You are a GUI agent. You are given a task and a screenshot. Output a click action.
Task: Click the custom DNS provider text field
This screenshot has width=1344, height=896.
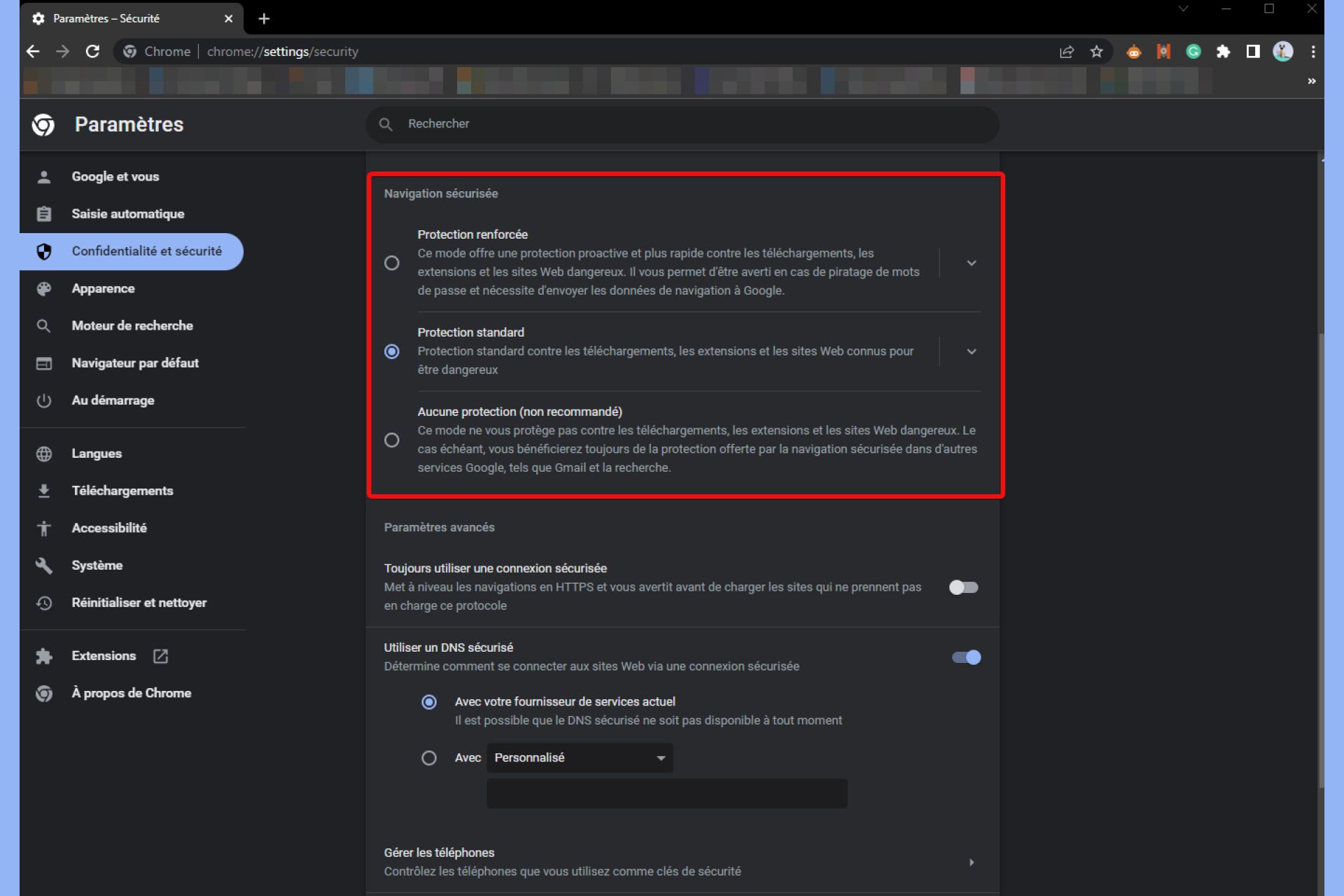(x=667, y=794)
